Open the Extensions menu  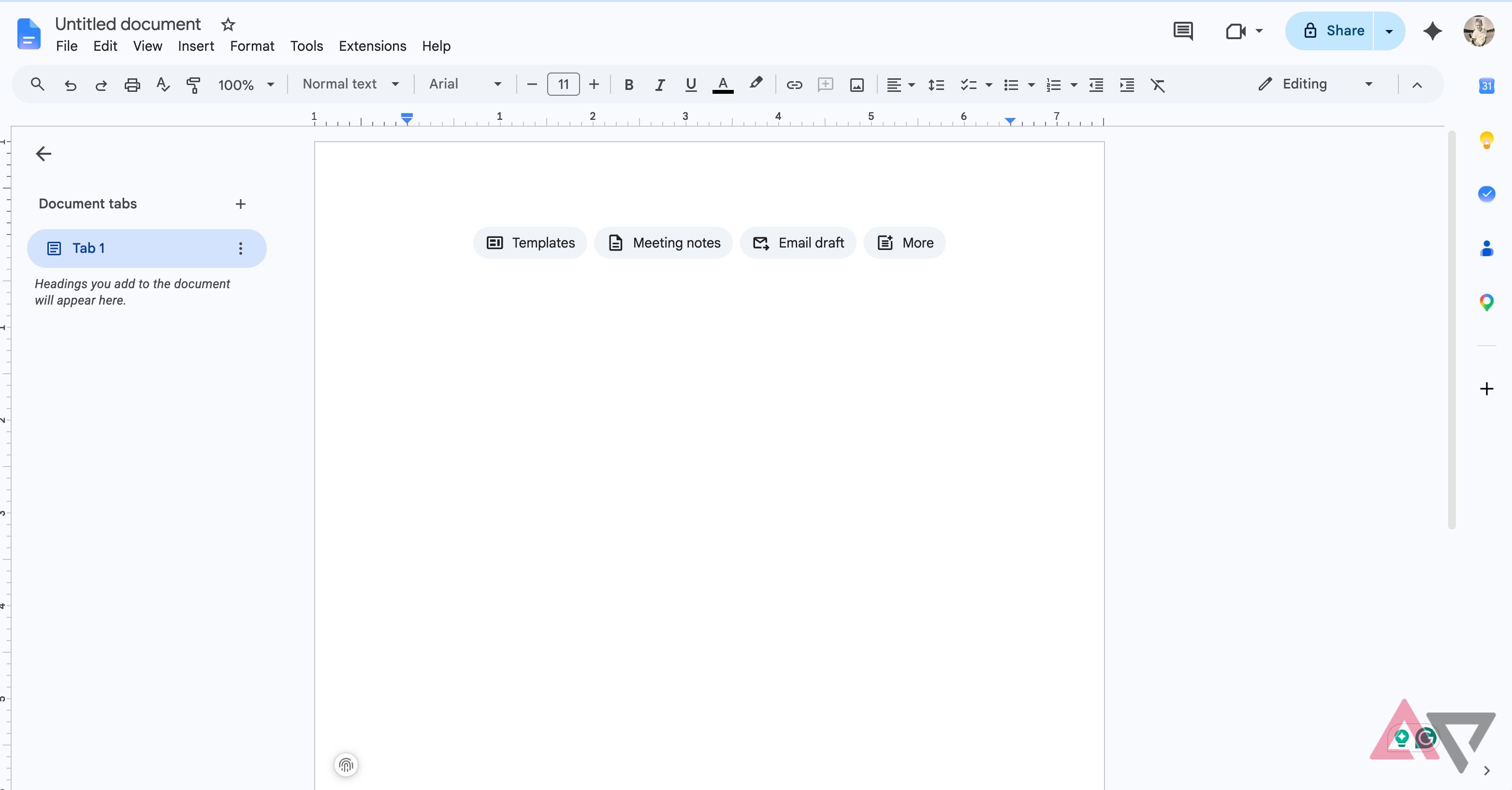click(372, 46)
